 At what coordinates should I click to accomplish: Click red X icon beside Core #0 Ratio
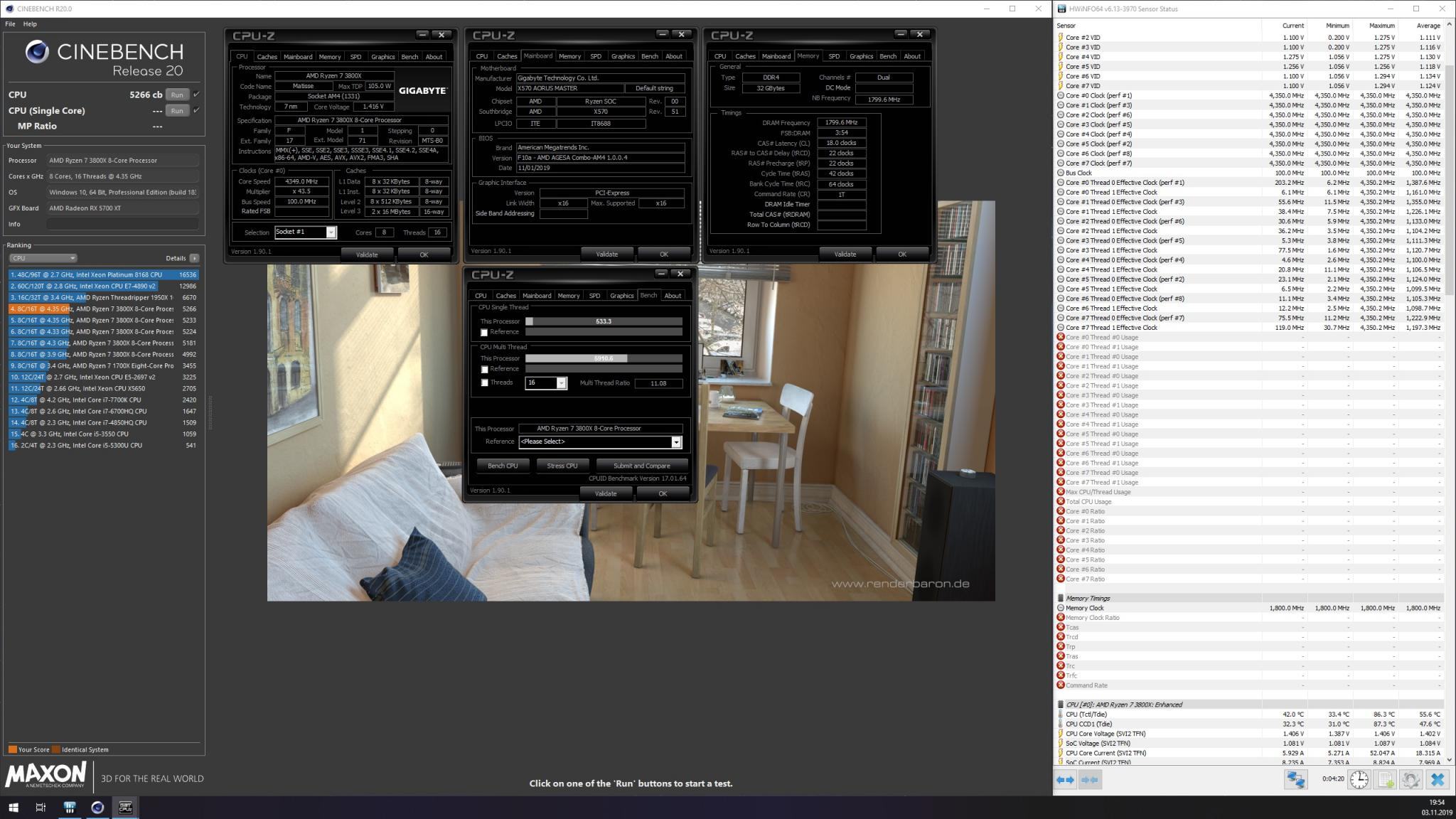pos(1061,511)
